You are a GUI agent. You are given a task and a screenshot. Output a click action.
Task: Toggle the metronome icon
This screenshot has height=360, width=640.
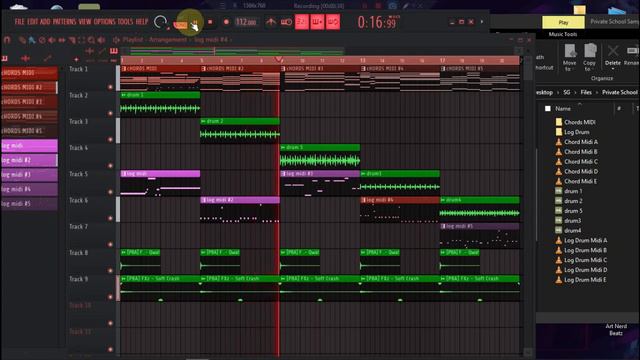[271, 22]
